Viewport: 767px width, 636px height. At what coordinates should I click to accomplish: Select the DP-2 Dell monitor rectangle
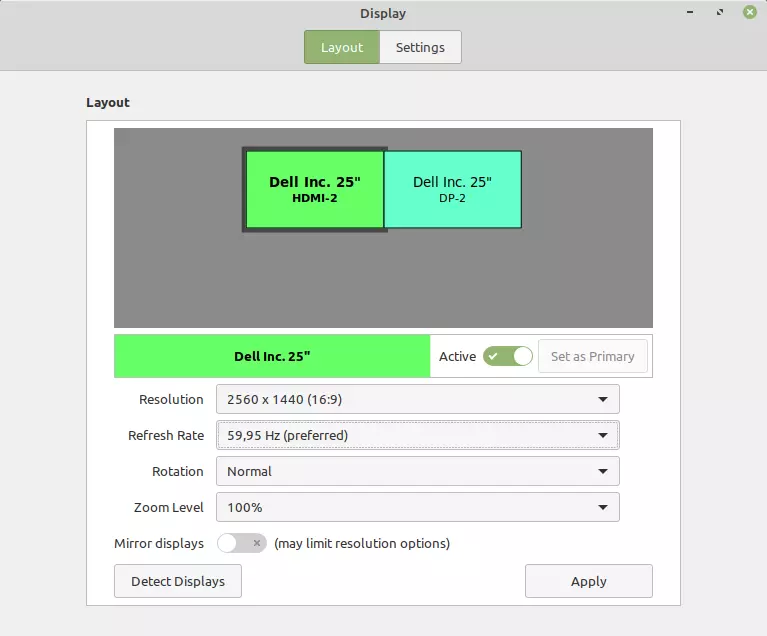point(452,189)
